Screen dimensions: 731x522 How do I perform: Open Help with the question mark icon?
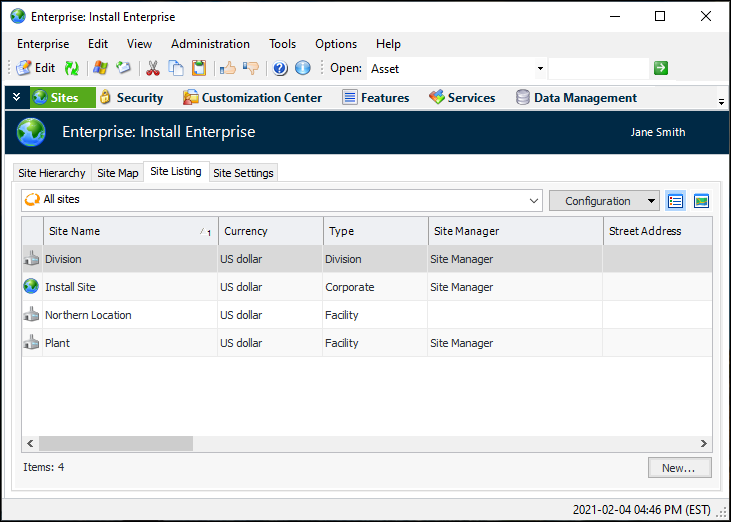(280, 68)
